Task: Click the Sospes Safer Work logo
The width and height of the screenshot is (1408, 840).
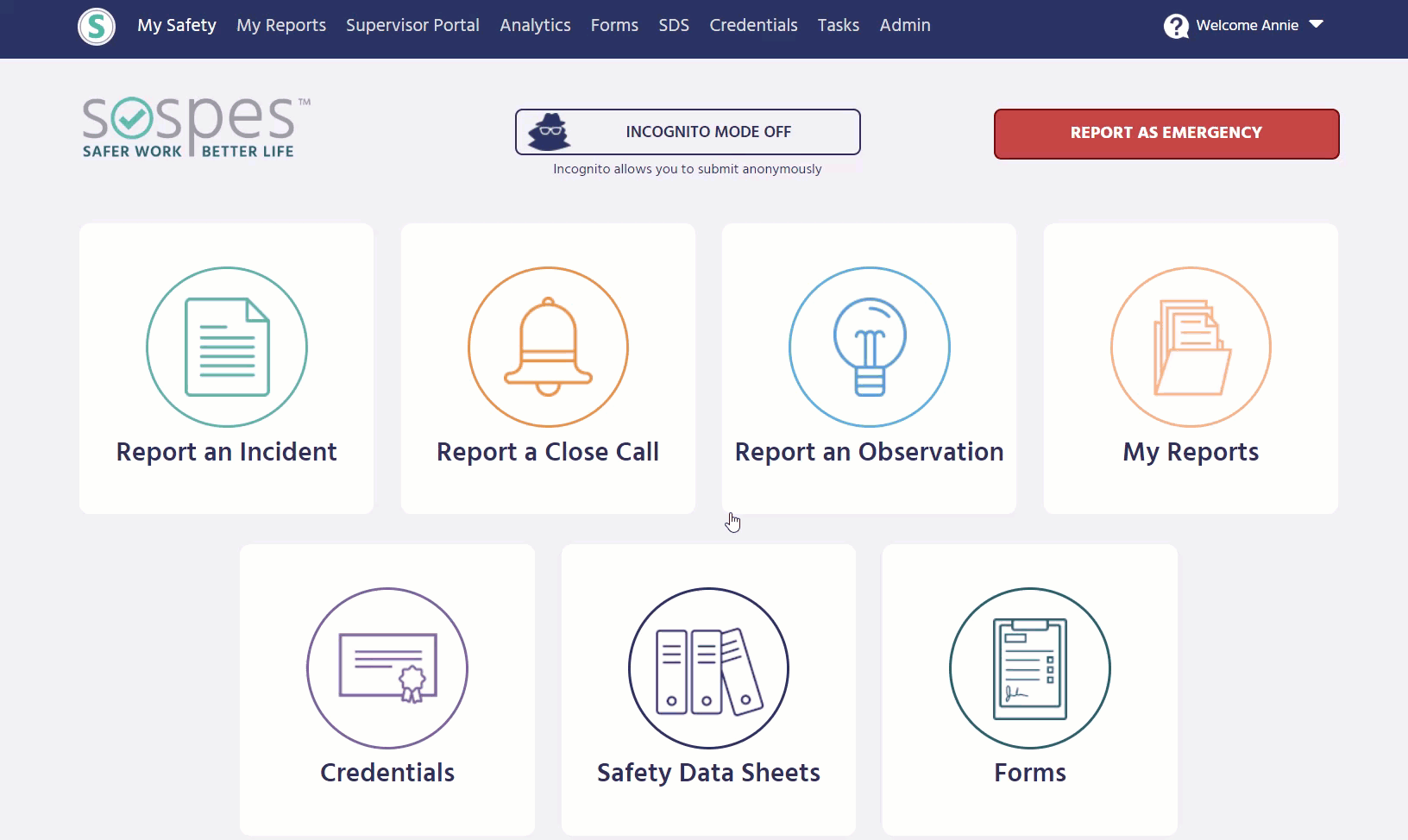Action: pyautogui.click(x=196, y=128)
